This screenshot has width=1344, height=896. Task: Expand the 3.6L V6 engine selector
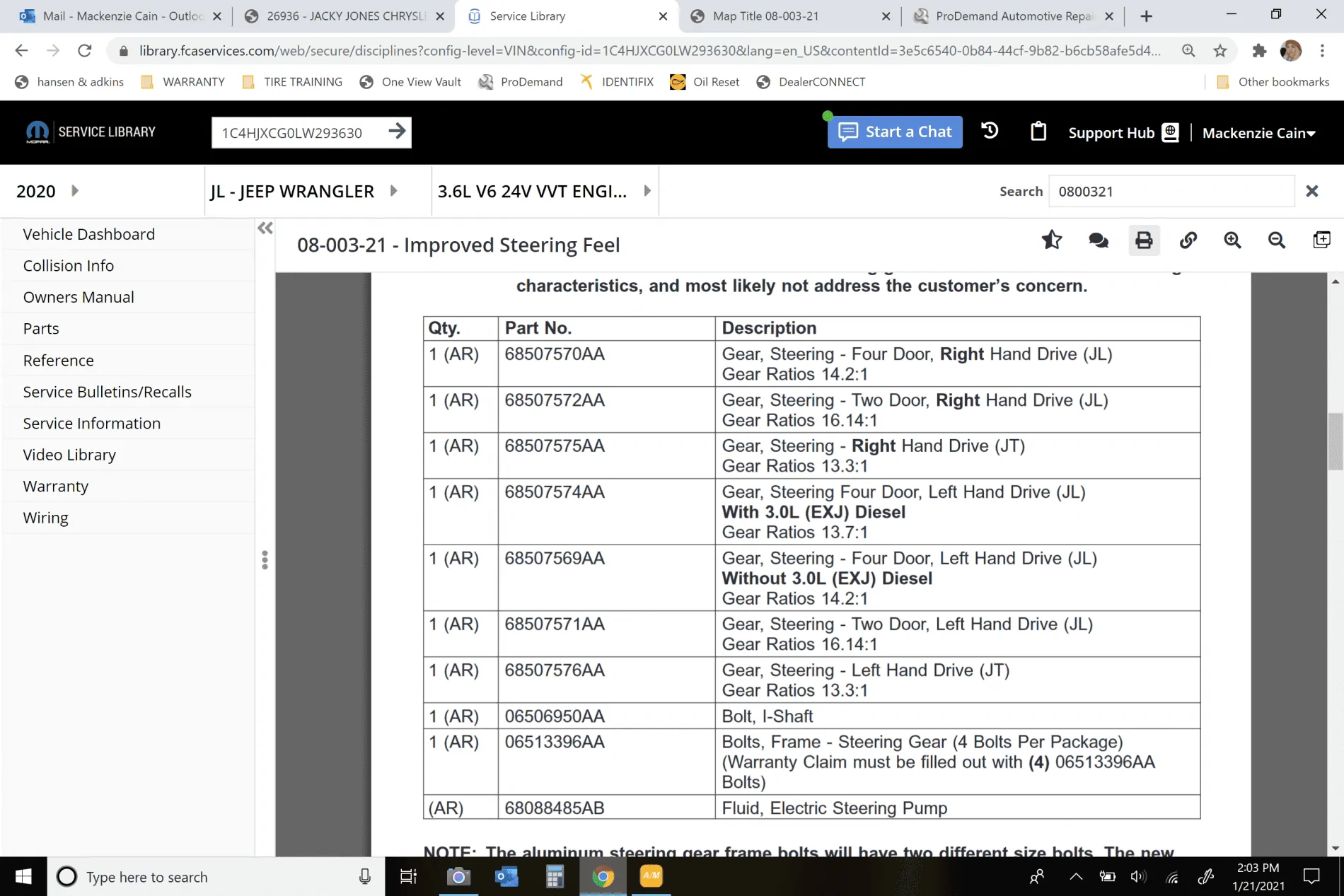(647, 191)
